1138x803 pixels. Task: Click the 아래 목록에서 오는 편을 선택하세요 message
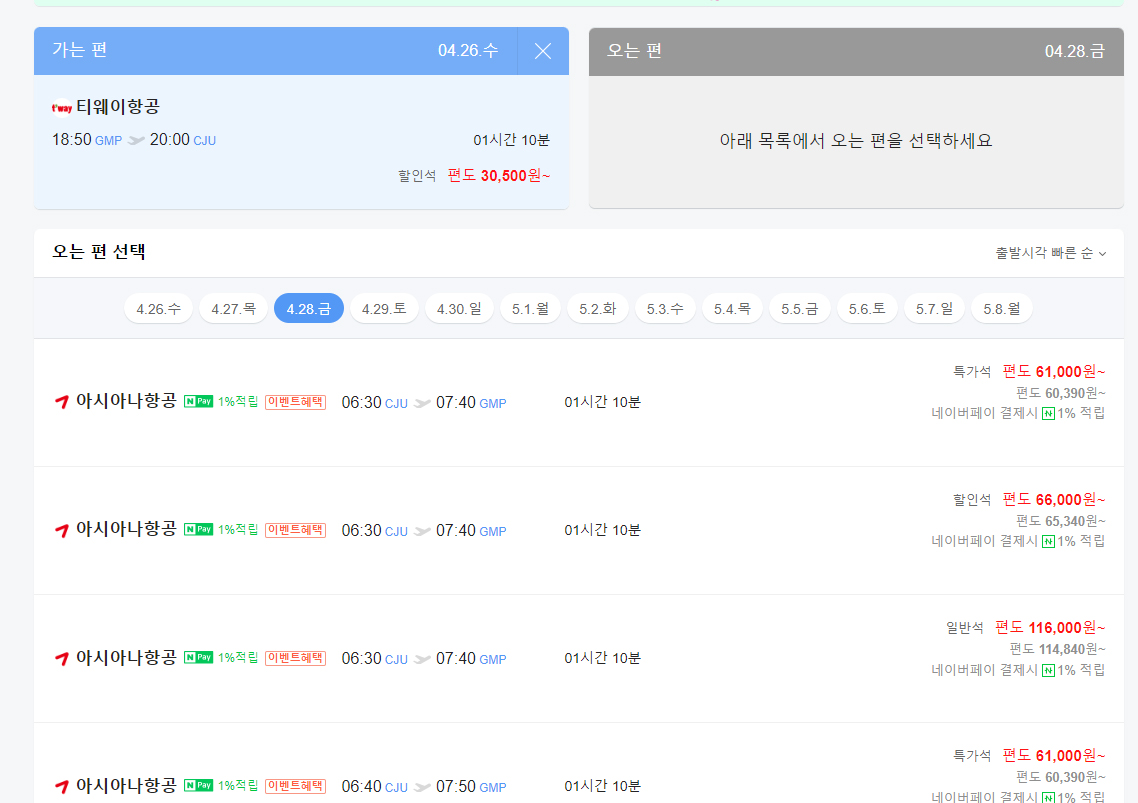(x=856, y=141)
